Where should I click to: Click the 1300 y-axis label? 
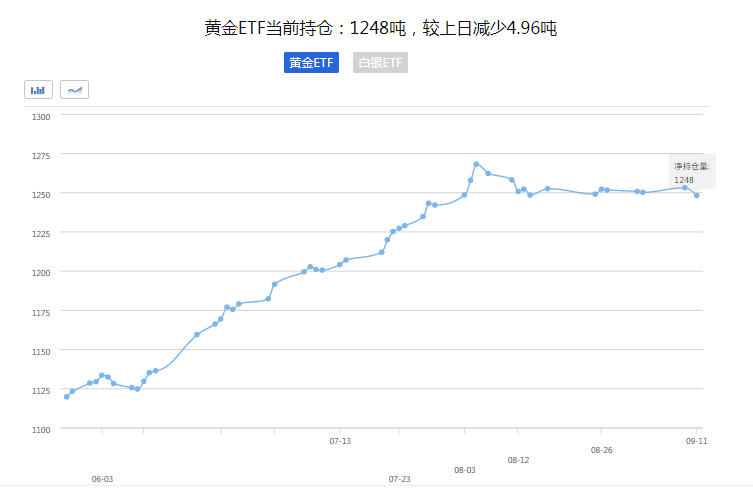pyautogui.click(x=41, y=117)
